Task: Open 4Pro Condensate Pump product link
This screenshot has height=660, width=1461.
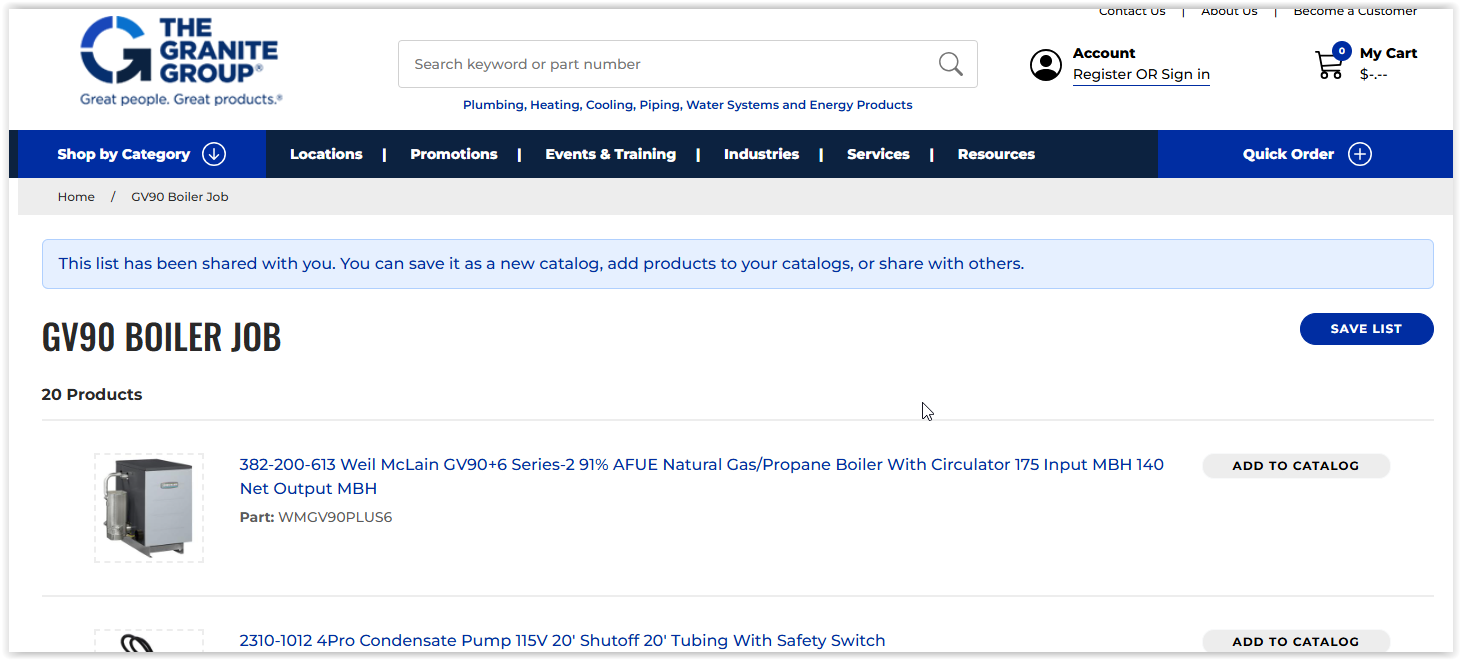Action: point(563,640)
